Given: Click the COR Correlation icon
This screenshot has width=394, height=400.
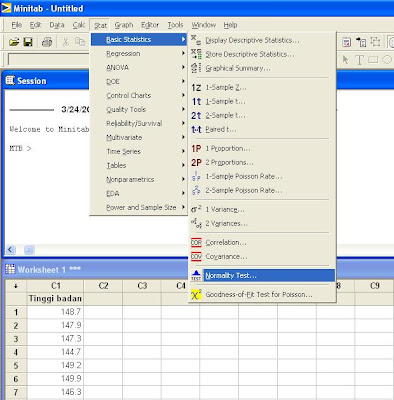Looking at the screenshot, I should tap(196, 242).
